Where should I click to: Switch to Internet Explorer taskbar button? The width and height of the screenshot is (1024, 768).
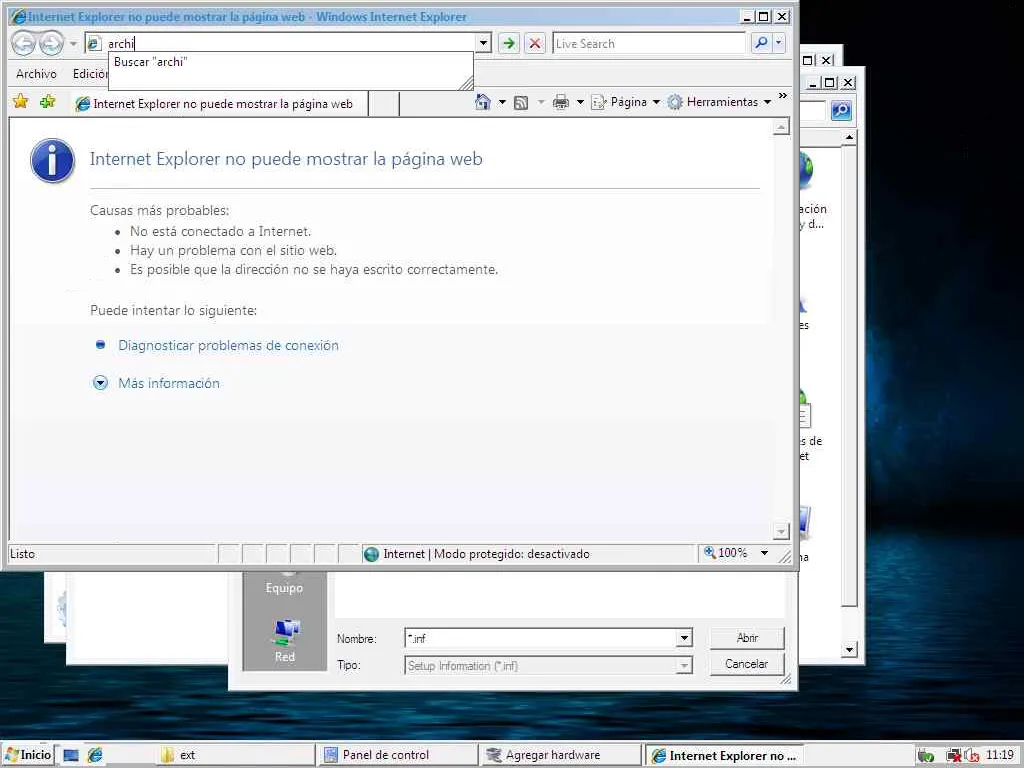[724, 756]
